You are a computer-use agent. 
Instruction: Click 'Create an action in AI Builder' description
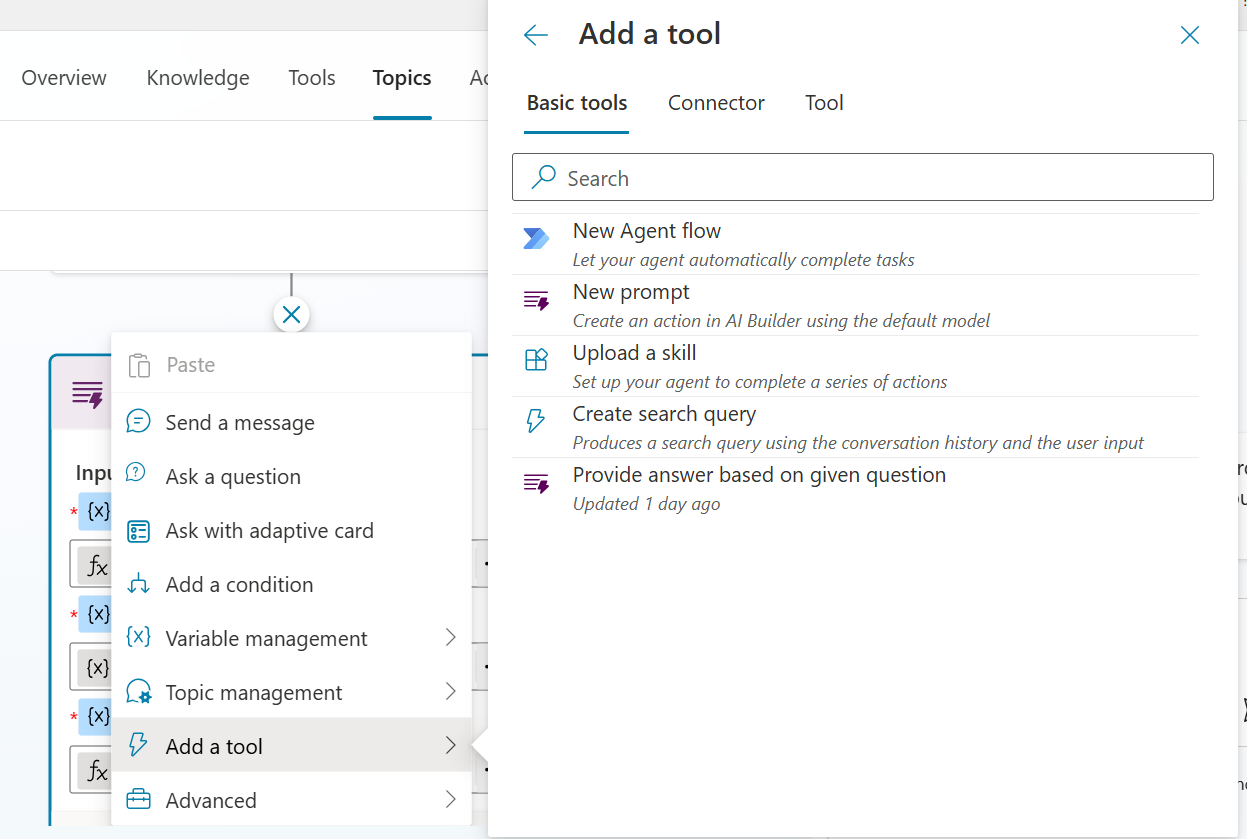point(781,321)
